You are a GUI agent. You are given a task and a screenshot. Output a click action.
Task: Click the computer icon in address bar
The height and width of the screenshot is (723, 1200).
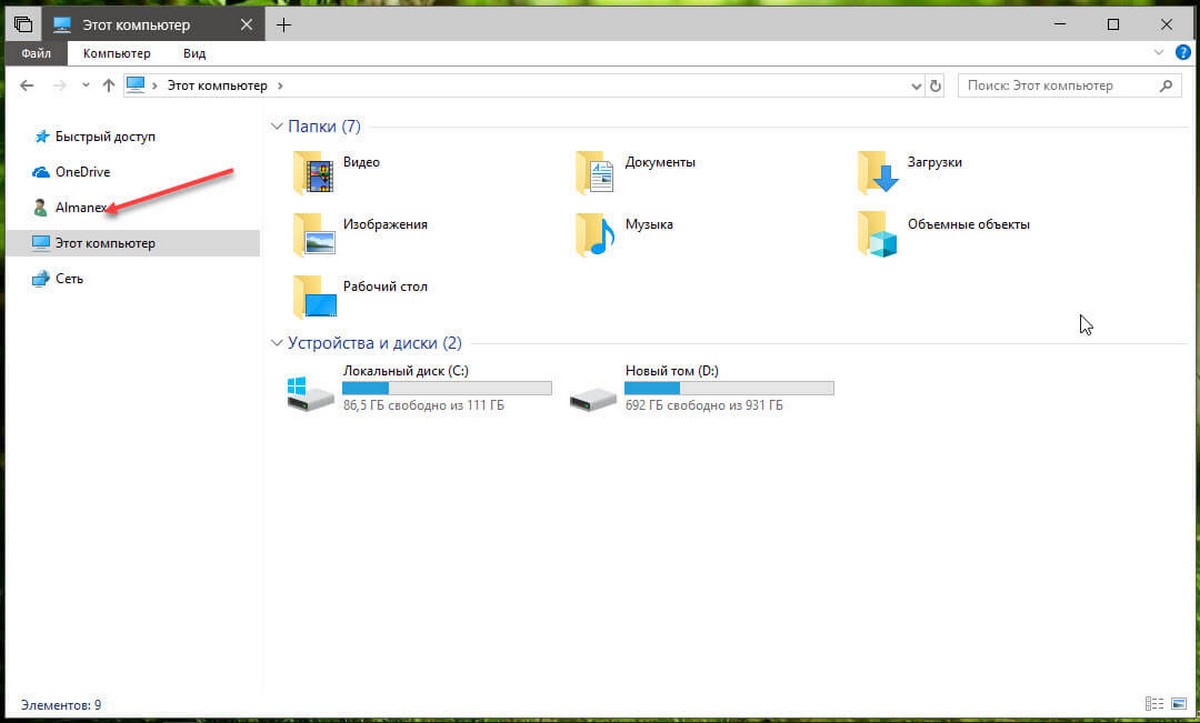tap(136, 86)
